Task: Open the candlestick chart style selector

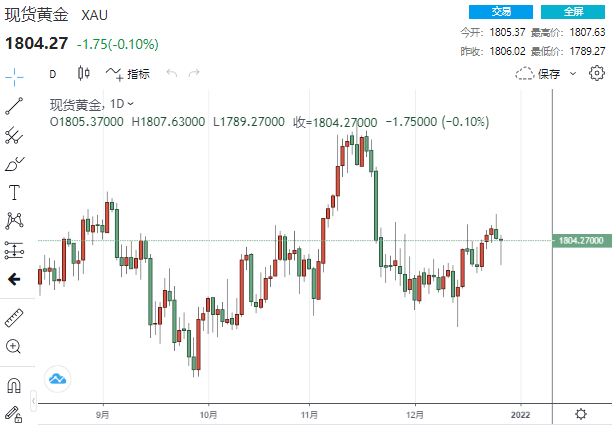Action: pyautogui.click(x=83, y=73)
